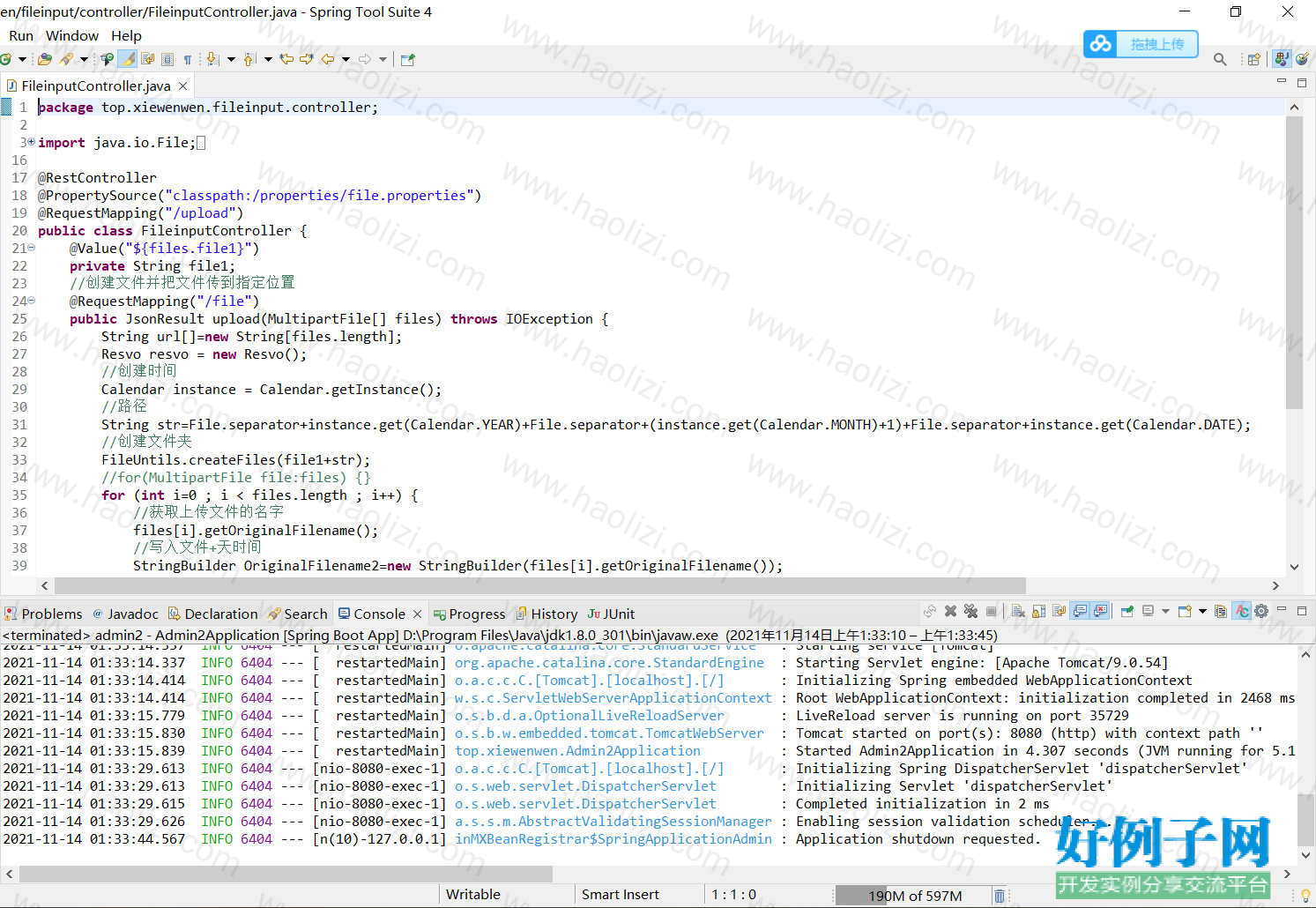The image size is (1316, 908).
Task: Open Forward history dropdown arrow
Action: [383, 59]
